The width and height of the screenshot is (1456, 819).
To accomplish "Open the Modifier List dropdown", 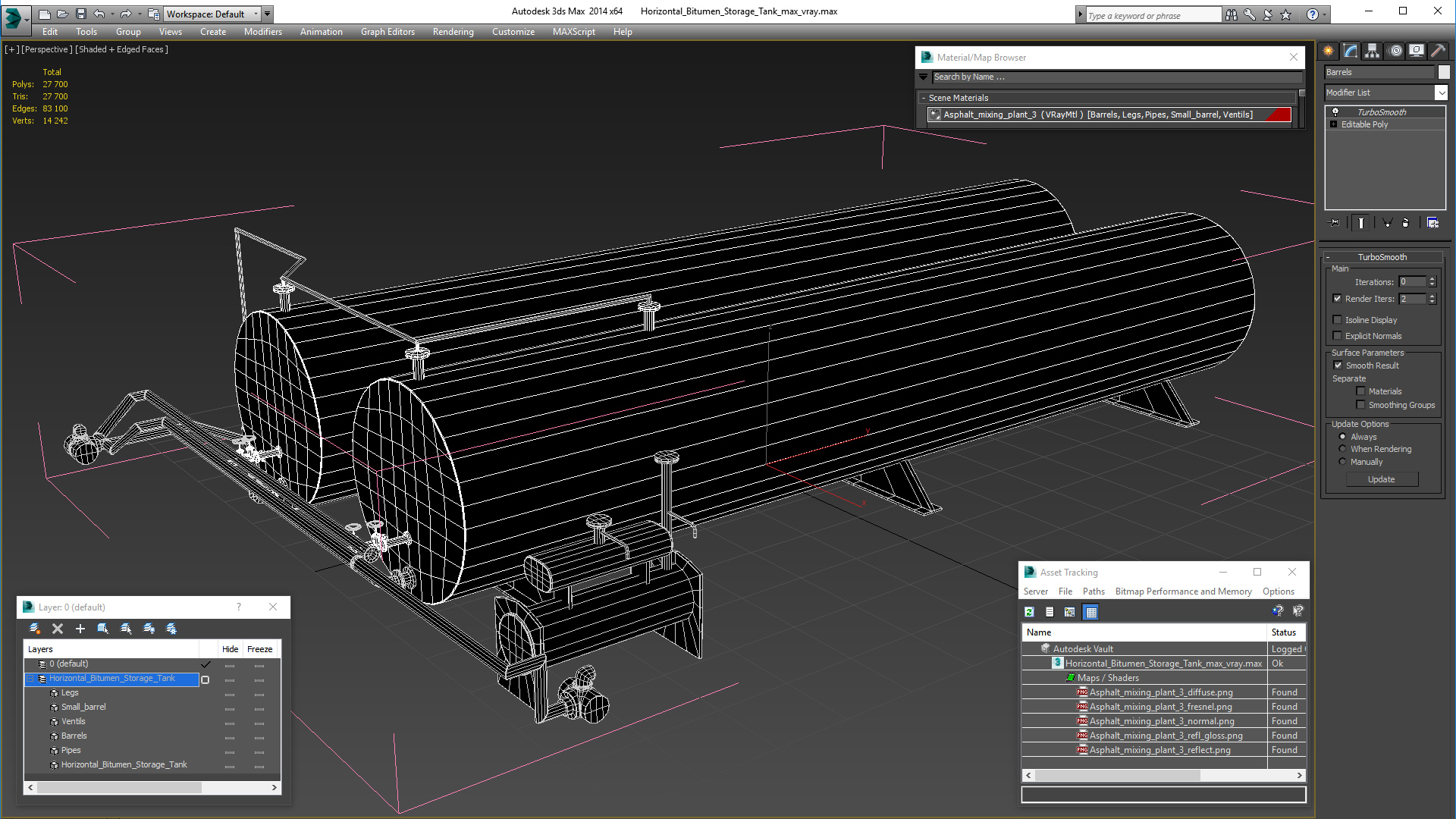I will [x=1441, y=93].
